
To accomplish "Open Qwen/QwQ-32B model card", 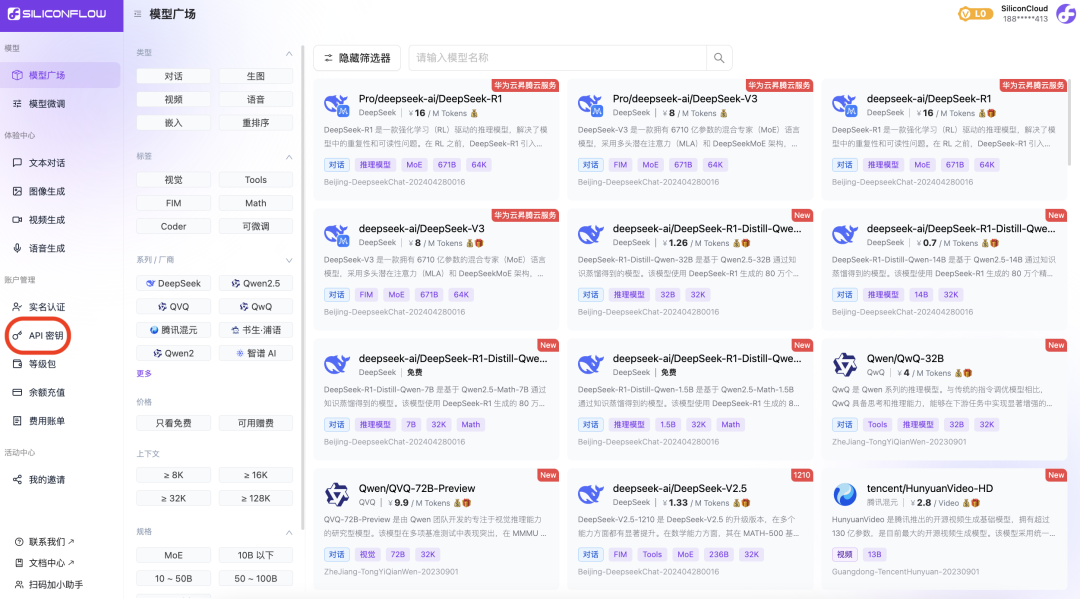I will tap(944, 399).
